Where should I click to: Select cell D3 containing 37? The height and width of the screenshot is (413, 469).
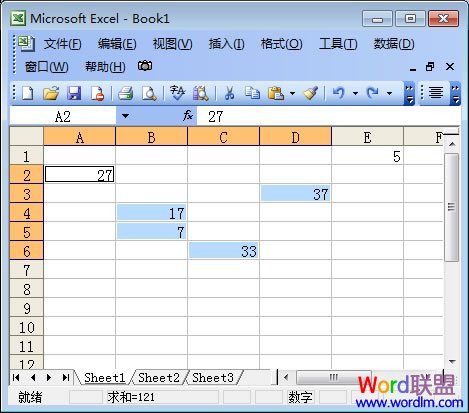pos(295,194)
